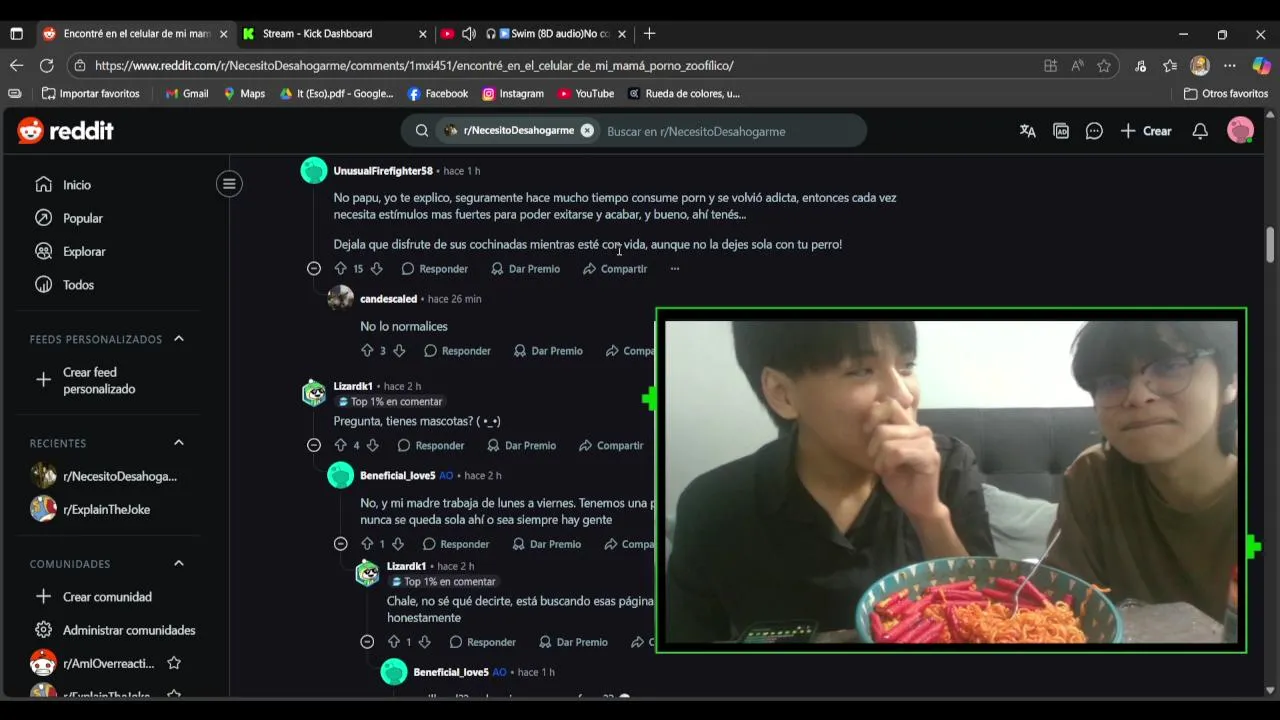Open notifications bell in Reddit header
The height and width of the screenshot is (720, 1280).
pos(1200,131)
